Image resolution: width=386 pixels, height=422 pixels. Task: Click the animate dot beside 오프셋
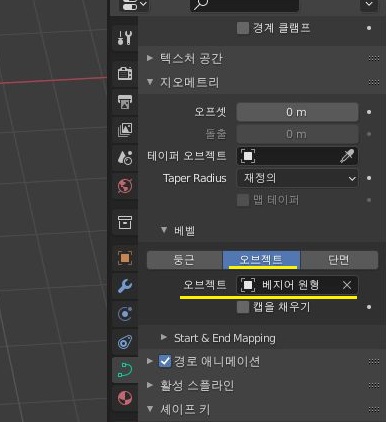pyautogui.click(x=369, y=112)
